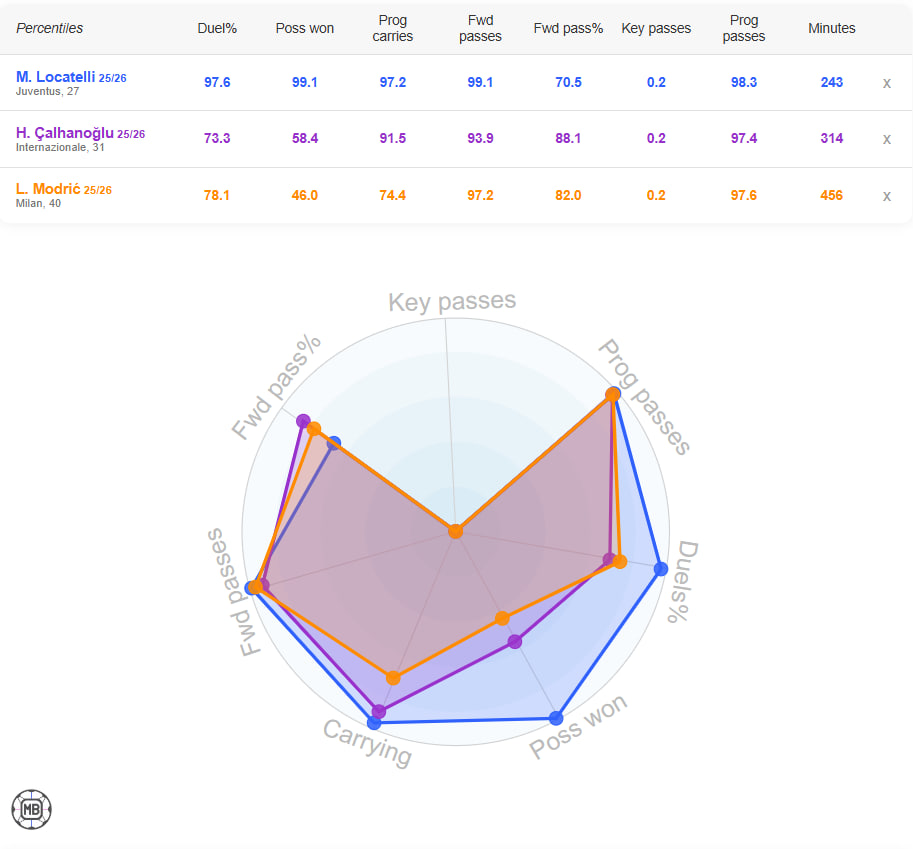
Task: Click the Percentiles header label
Action: tap(50, 28)
